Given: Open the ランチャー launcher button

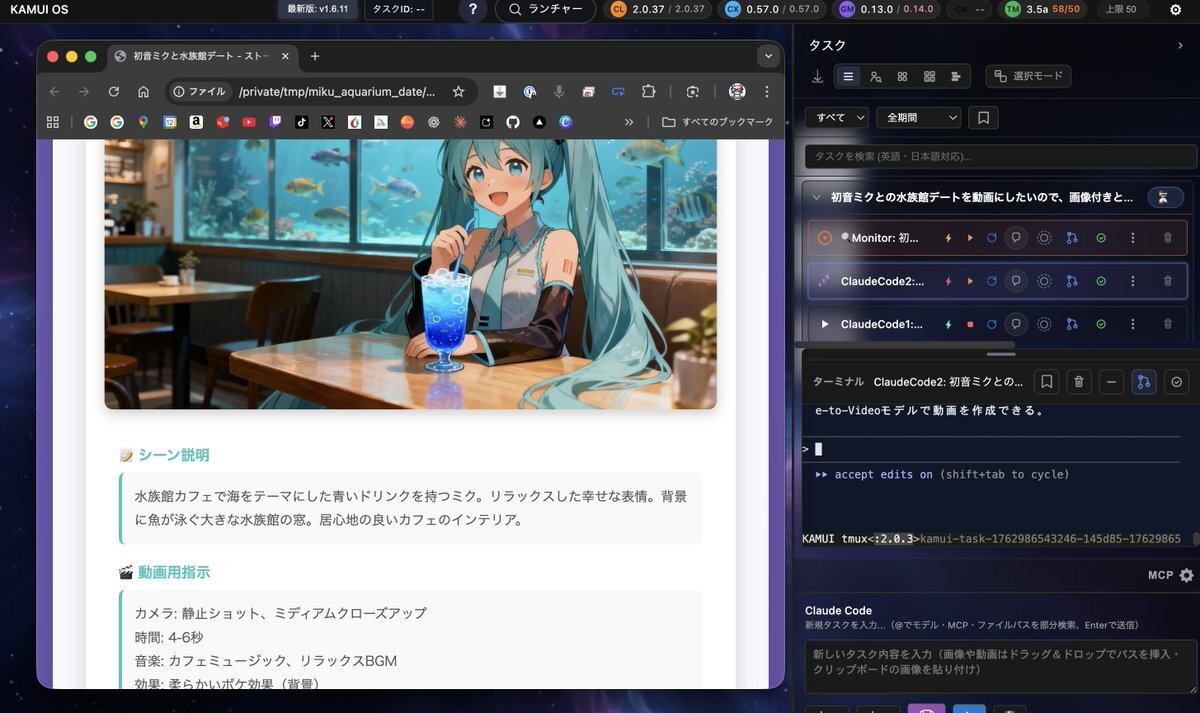Looking at the screenshot, I should point(545,9).
